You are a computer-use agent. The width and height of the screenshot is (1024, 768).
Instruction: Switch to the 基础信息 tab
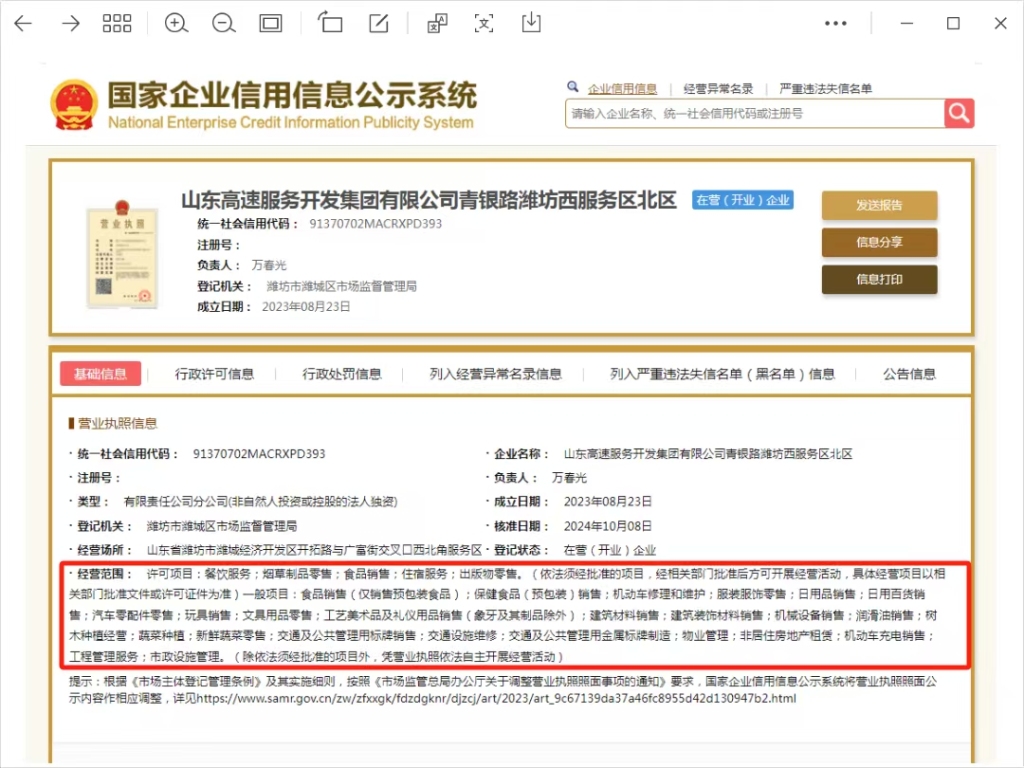click(x=100, y=374)
